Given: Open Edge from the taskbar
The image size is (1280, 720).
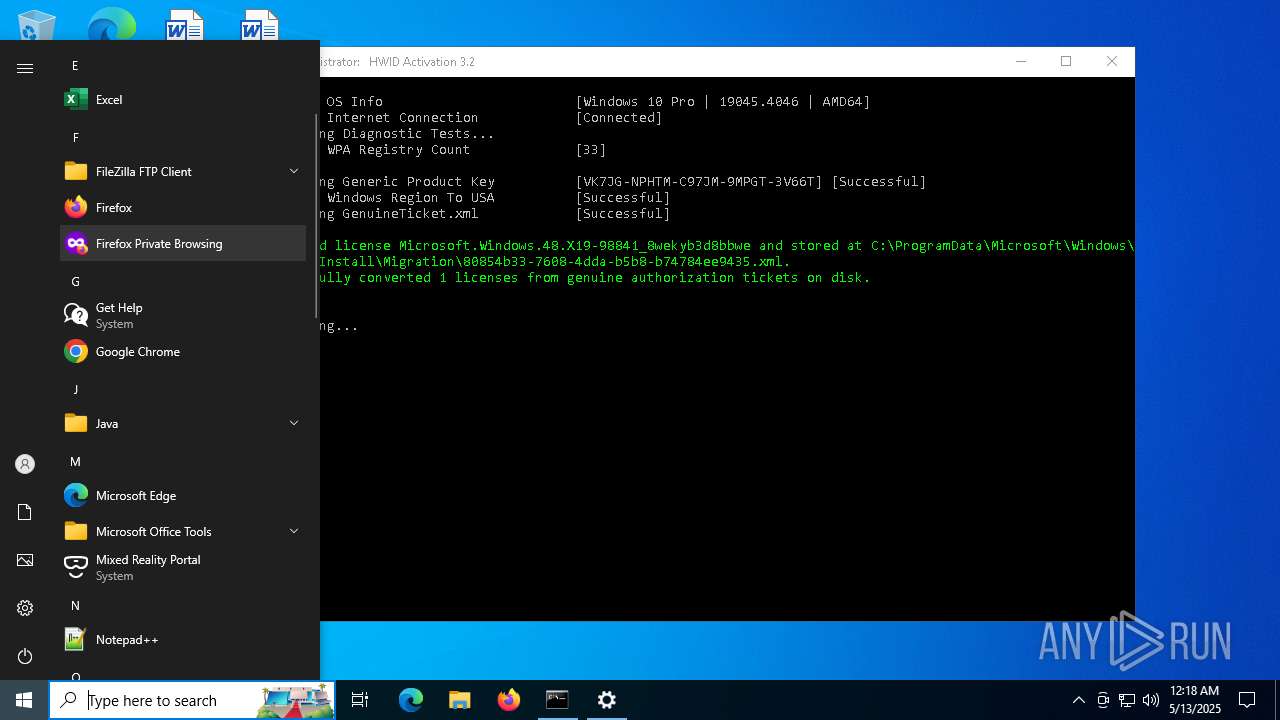Looking at the screenshot, I should [x=411, y=700].
